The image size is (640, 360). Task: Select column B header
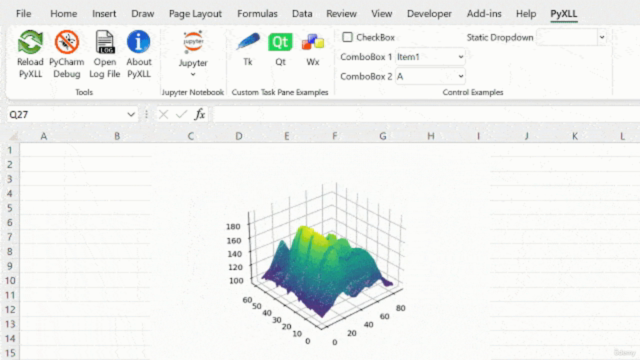pyautogui.click(x=117, y=136)
